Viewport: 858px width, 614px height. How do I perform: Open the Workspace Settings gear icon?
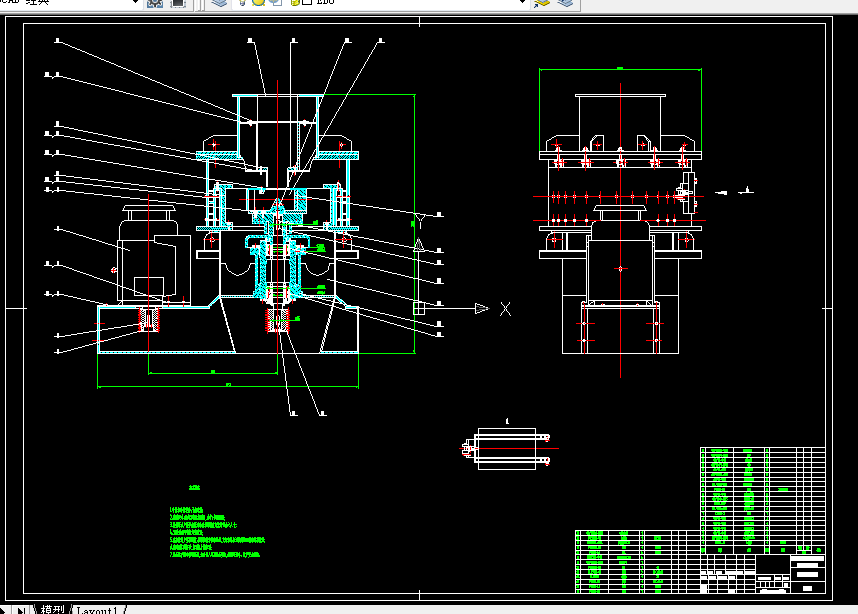[155, 3]
